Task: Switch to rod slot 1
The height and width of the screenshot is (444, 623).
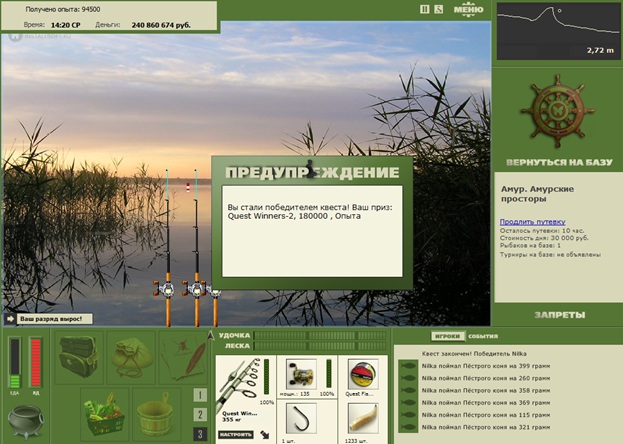Action: pos(200,395)
